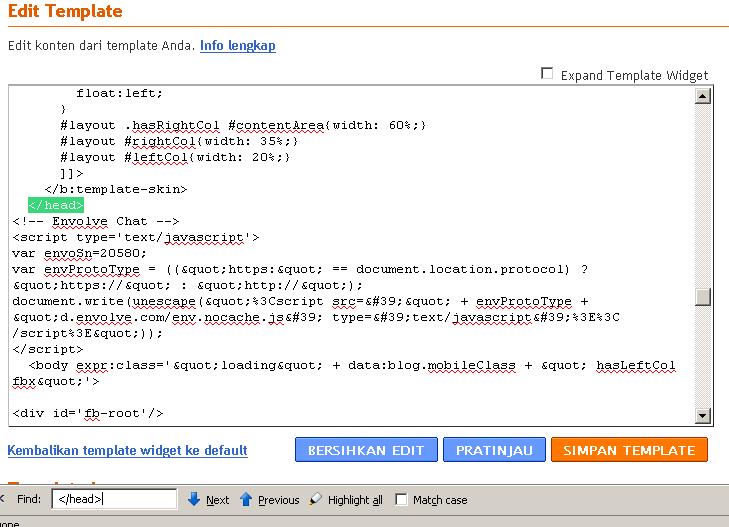The height and width of the screenshot is (527, 729).
Task: Click the #layout #rightCol{width: 35%;} line
Action: point(179,141)
